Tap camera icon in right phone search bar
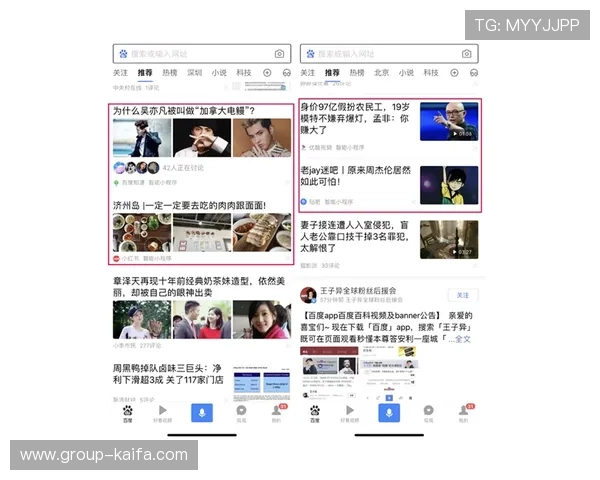The height and width of the screenshot is (480, 600). (466, 54)
